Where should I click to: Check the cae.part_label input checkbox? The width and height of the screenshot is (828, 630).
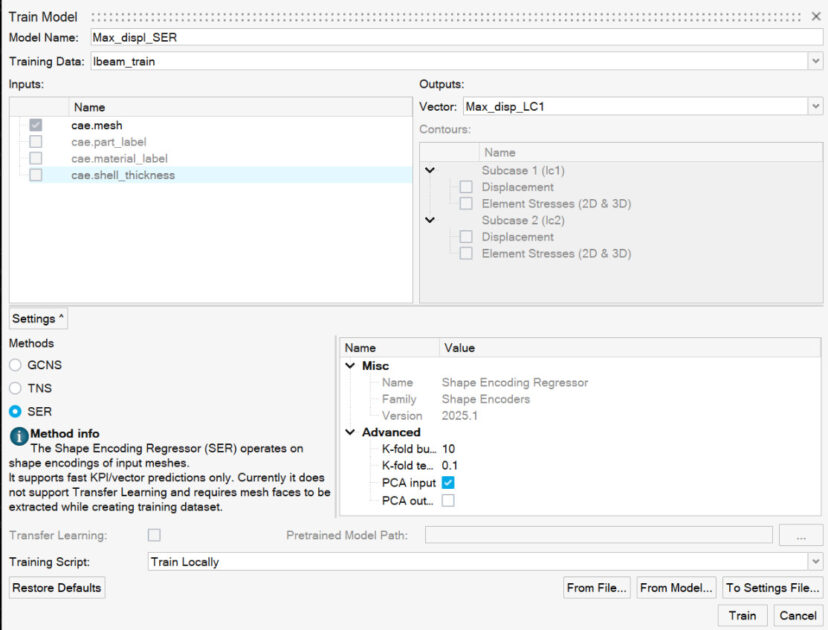click(x=36, y=142)
